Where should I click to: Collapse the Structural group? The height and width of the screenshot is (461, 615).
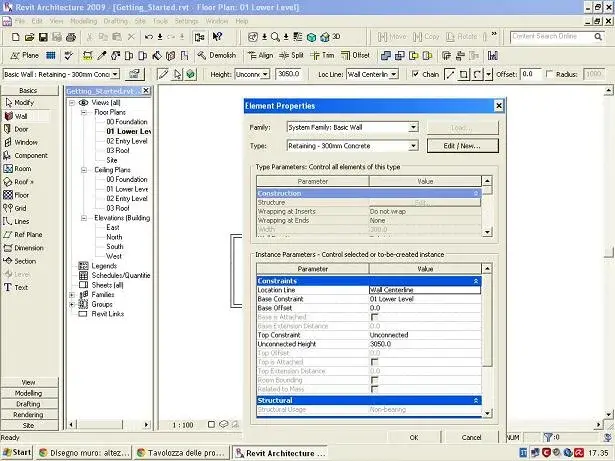pyautogui.click(x=476, y=401)
